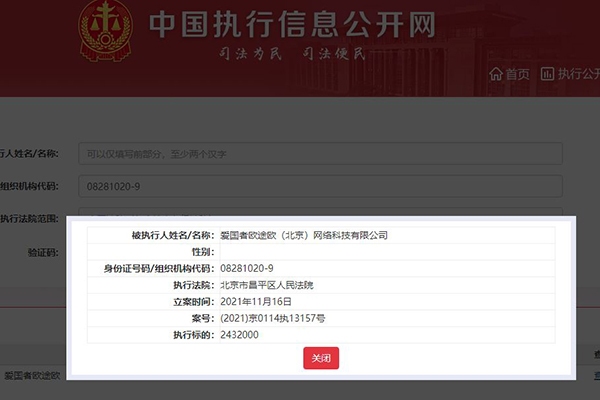Click the 司法为民 司法便民 slogan
This screenshot has height=400, width=600.
pos(292,54)
